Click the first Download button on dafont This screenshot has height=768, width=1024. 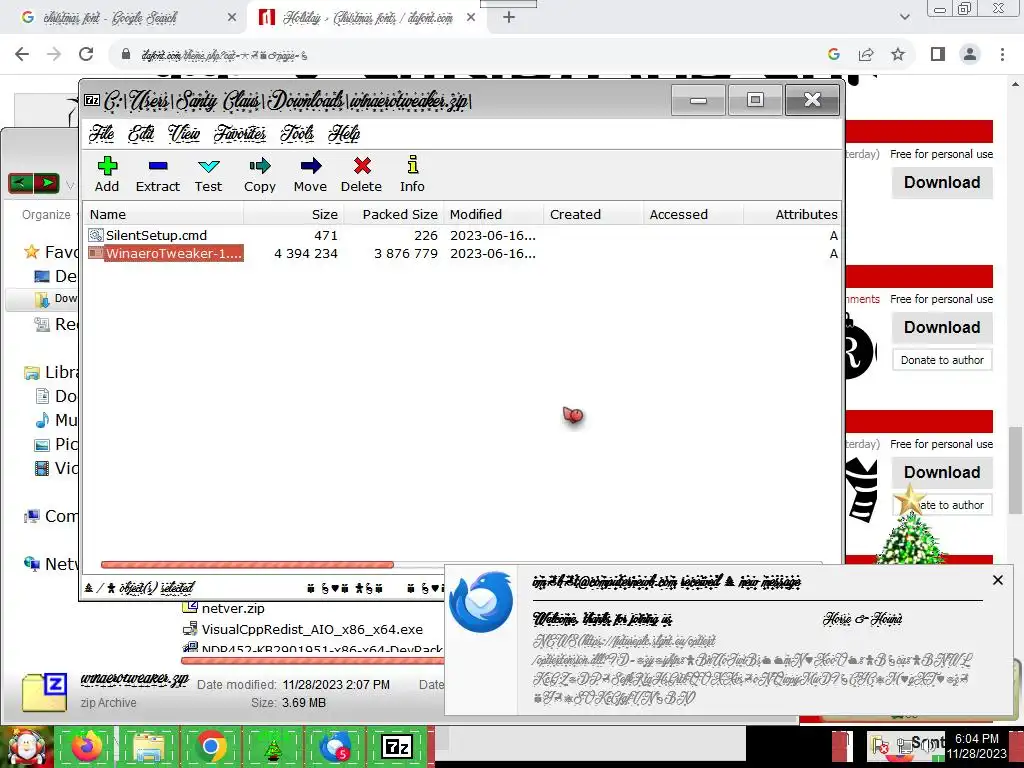942,183
